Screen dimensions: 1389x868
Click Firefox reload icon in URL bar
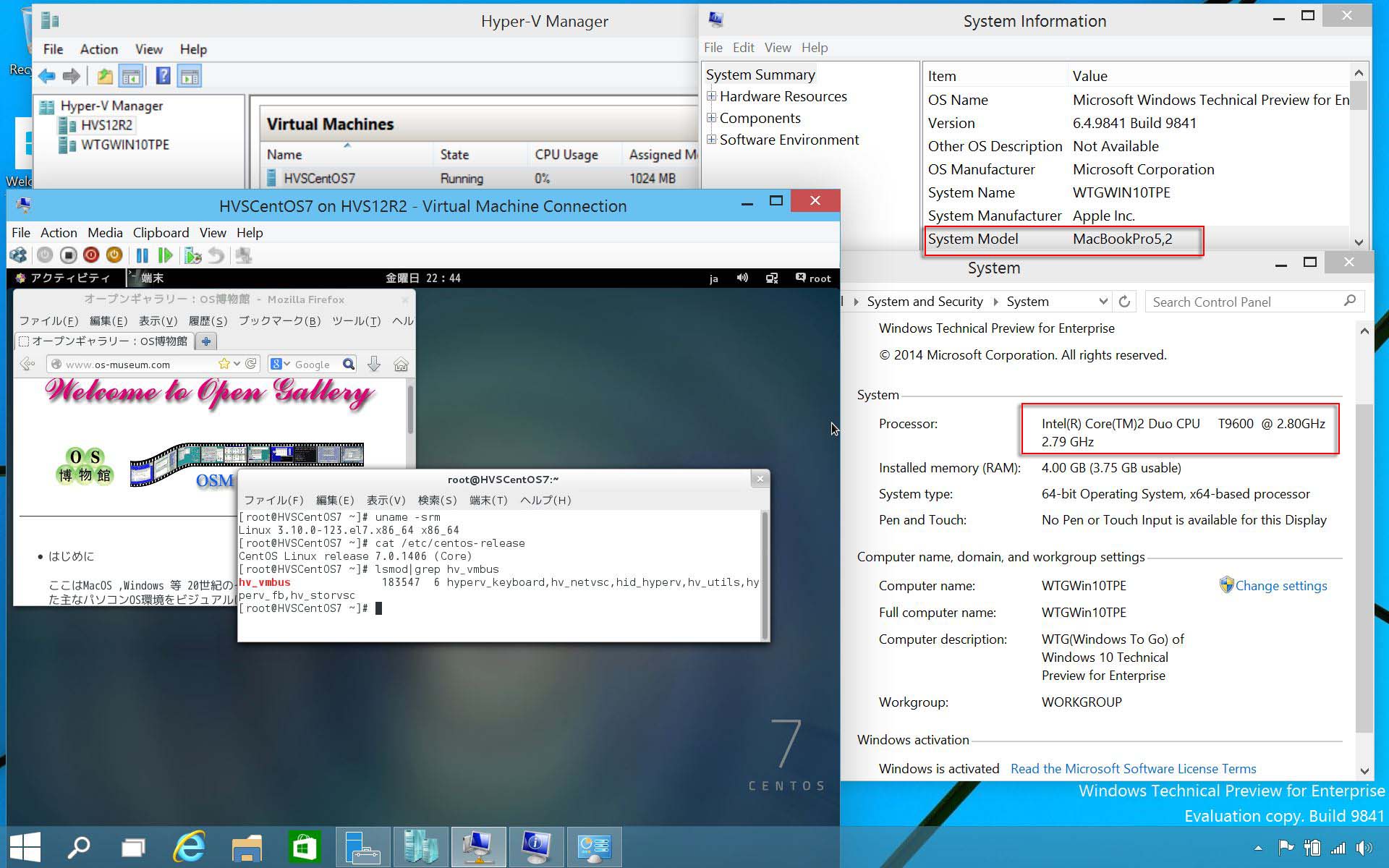tap(251, 364)
